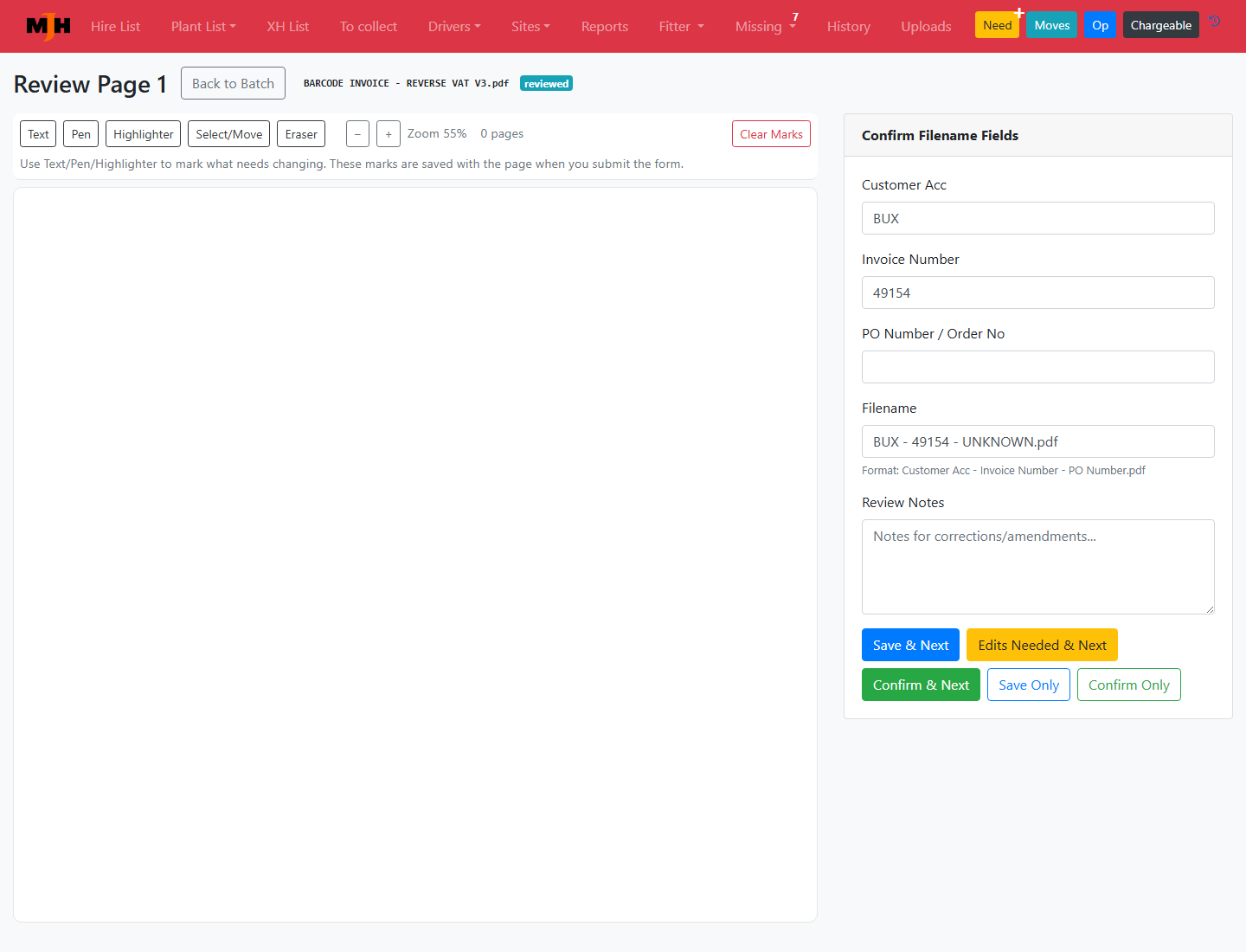Image resolution: width=1246 pixels, height=952 pixels.
Task: Open the Reports page
Action: [x=605, y=26]
